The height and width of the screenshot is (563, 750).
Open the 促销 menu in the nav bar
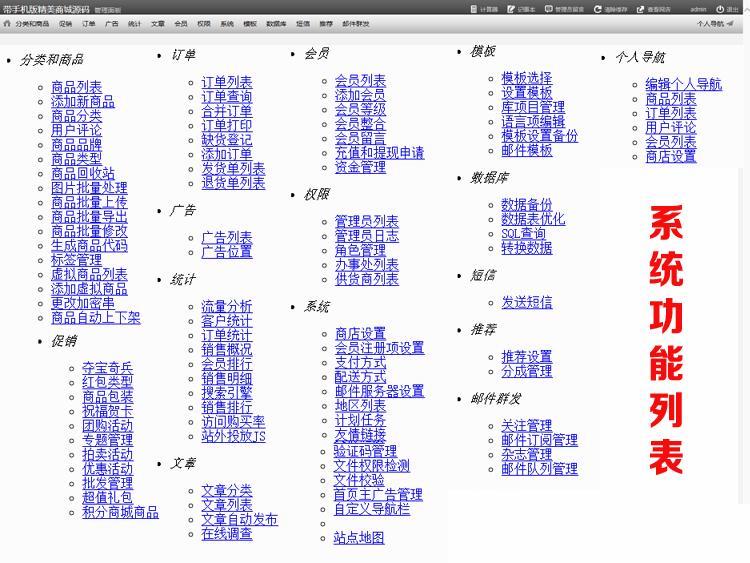pos(66,24)
